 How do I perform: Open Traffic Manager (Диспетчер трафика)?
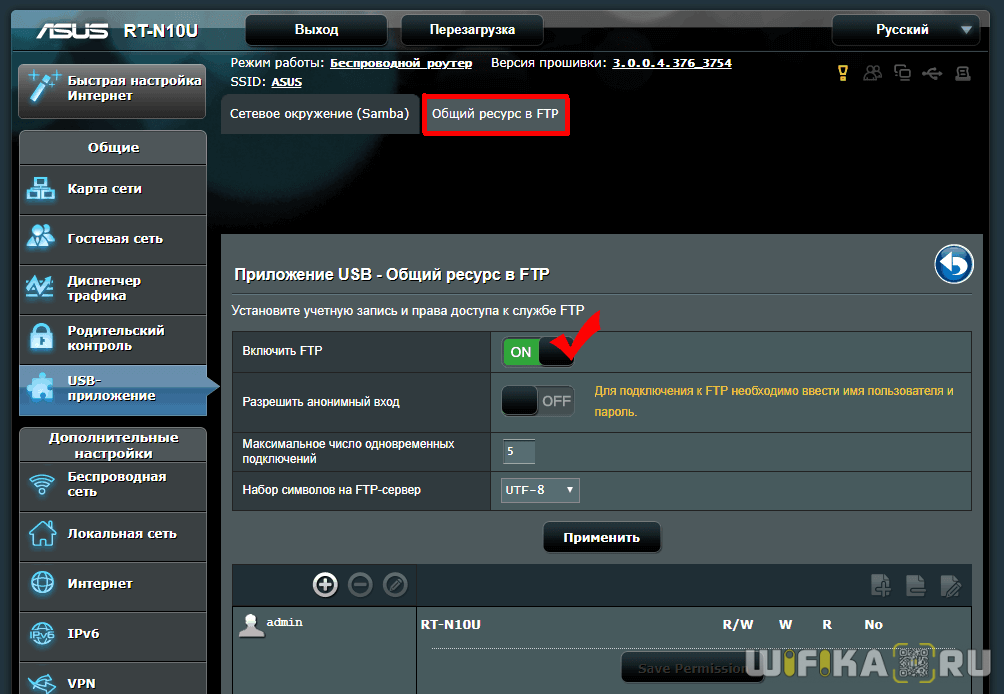pyautogui.click(x=113, y=288)
